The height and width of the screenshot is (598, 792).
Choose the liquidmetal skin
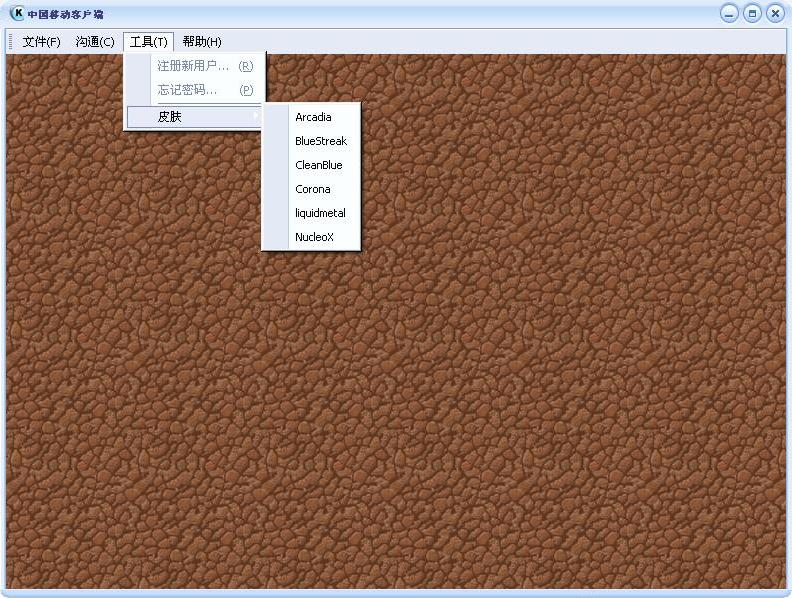[x=320, y=213]
